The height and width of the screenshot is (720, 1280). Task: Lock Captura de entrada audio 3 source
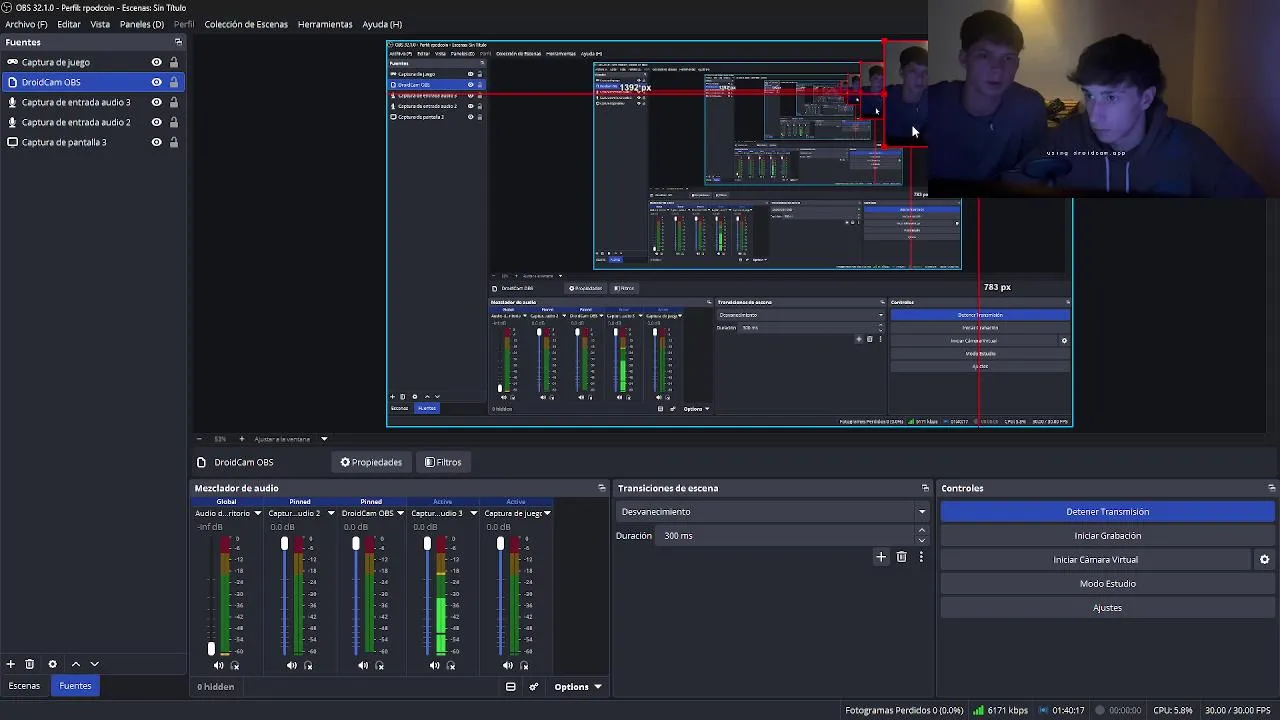click(173, 102)
